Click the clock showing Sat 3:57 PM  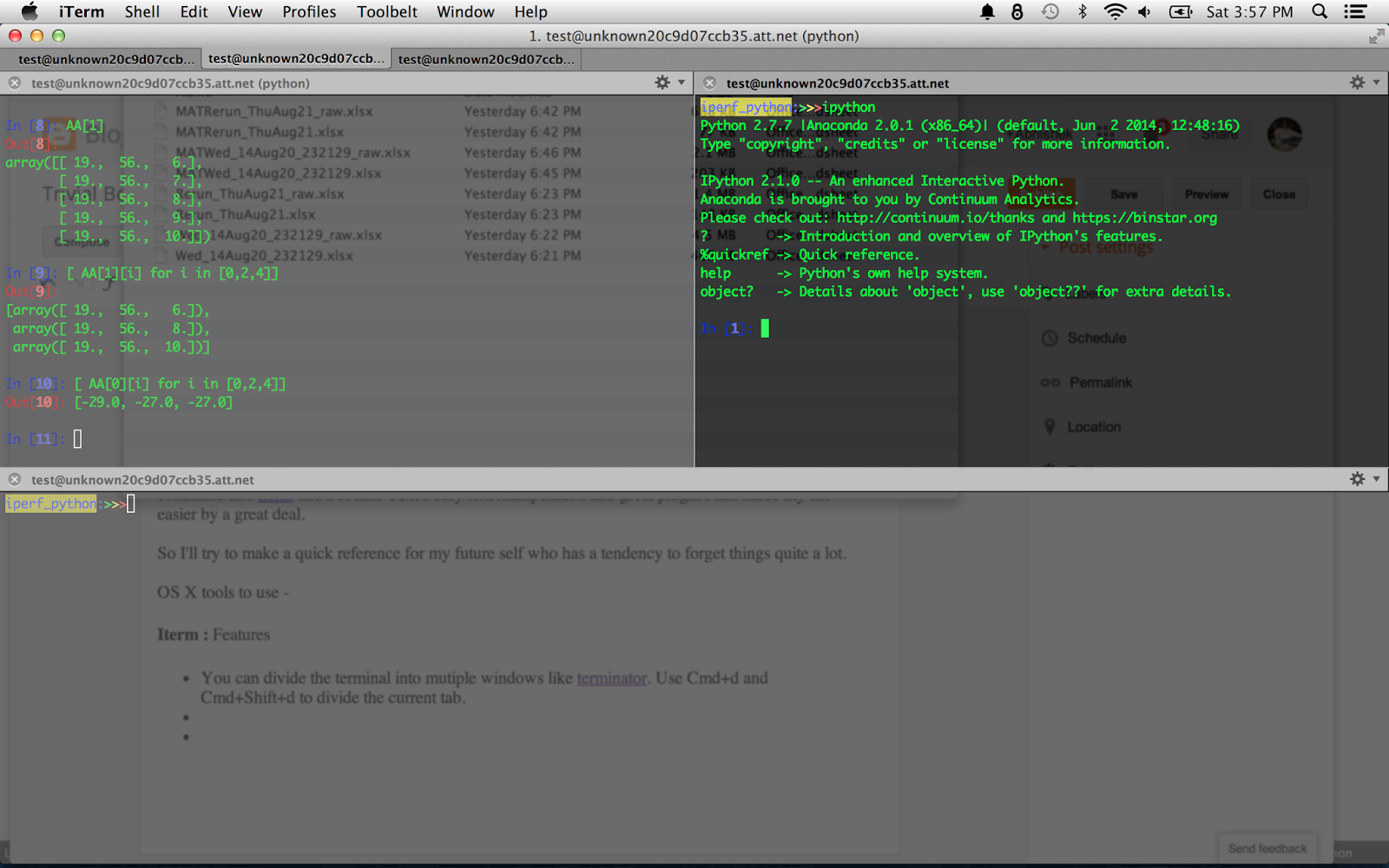coord(1249,11)
